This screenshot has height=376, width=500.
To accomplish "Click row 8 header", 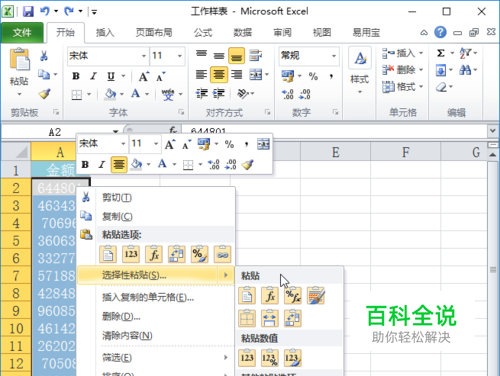I will pos(16,293).
